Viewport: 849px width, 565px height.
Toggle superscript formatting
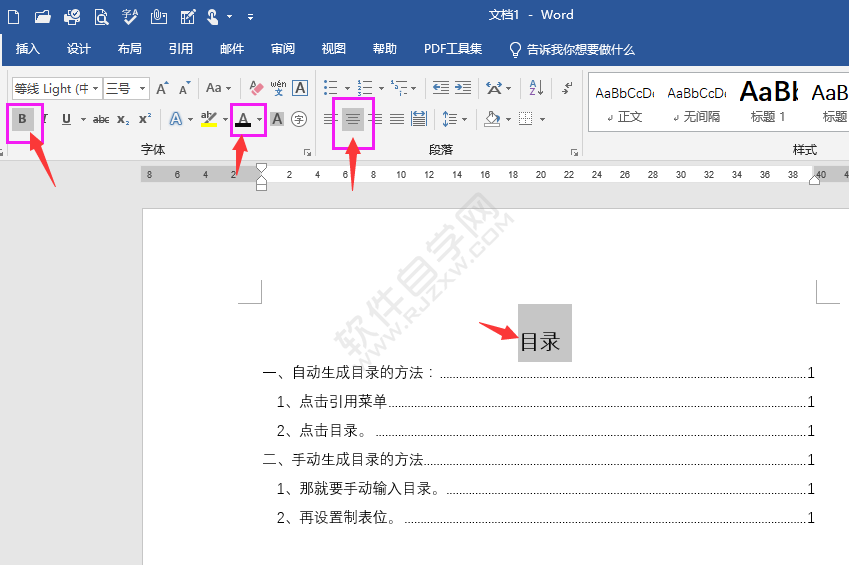click(145, 119)
